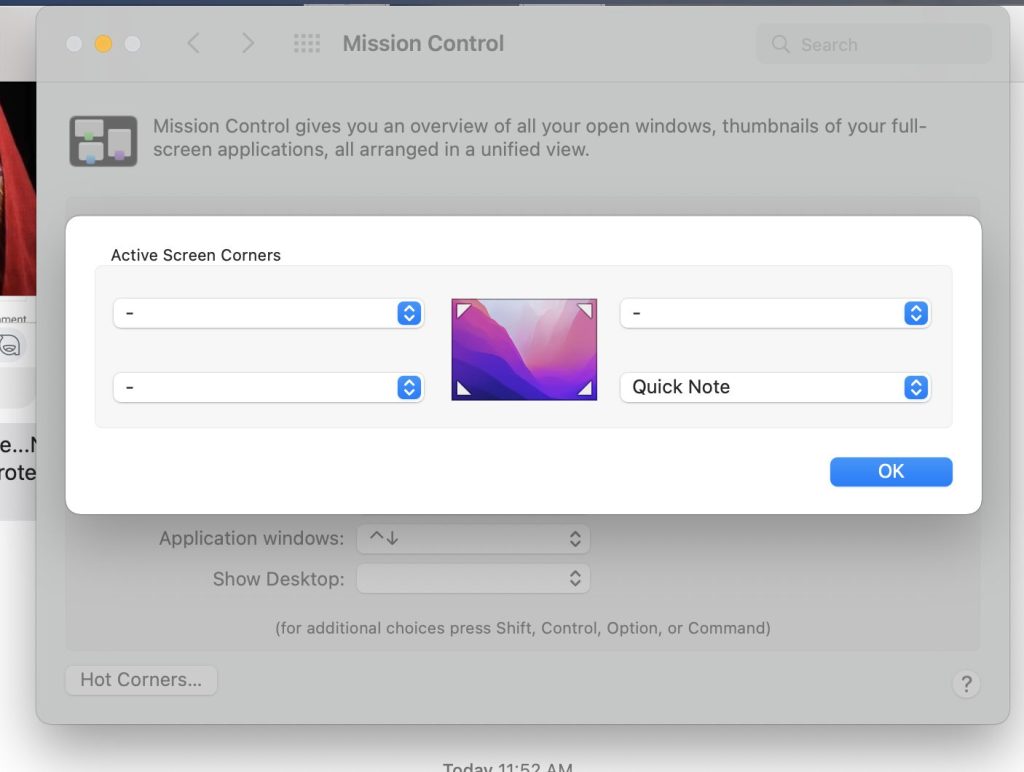Open the Application windows shortcut dropdown

473,539
